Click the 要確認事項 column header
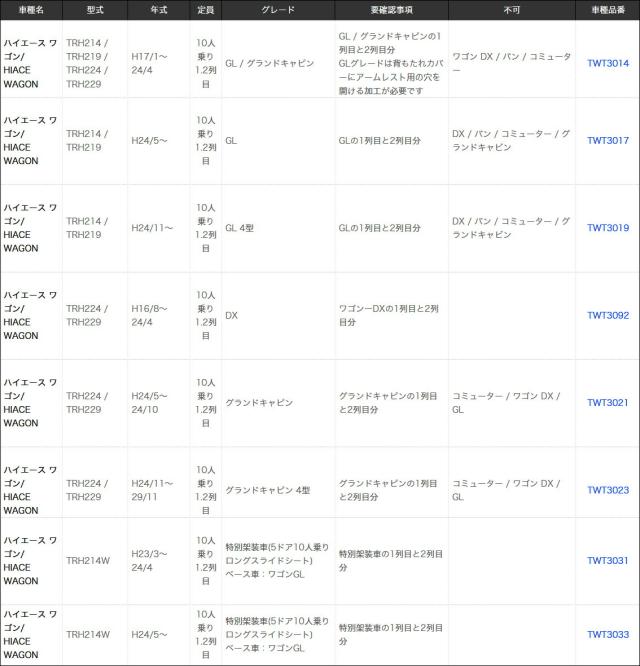640x666 pixels. pos(391,11)
